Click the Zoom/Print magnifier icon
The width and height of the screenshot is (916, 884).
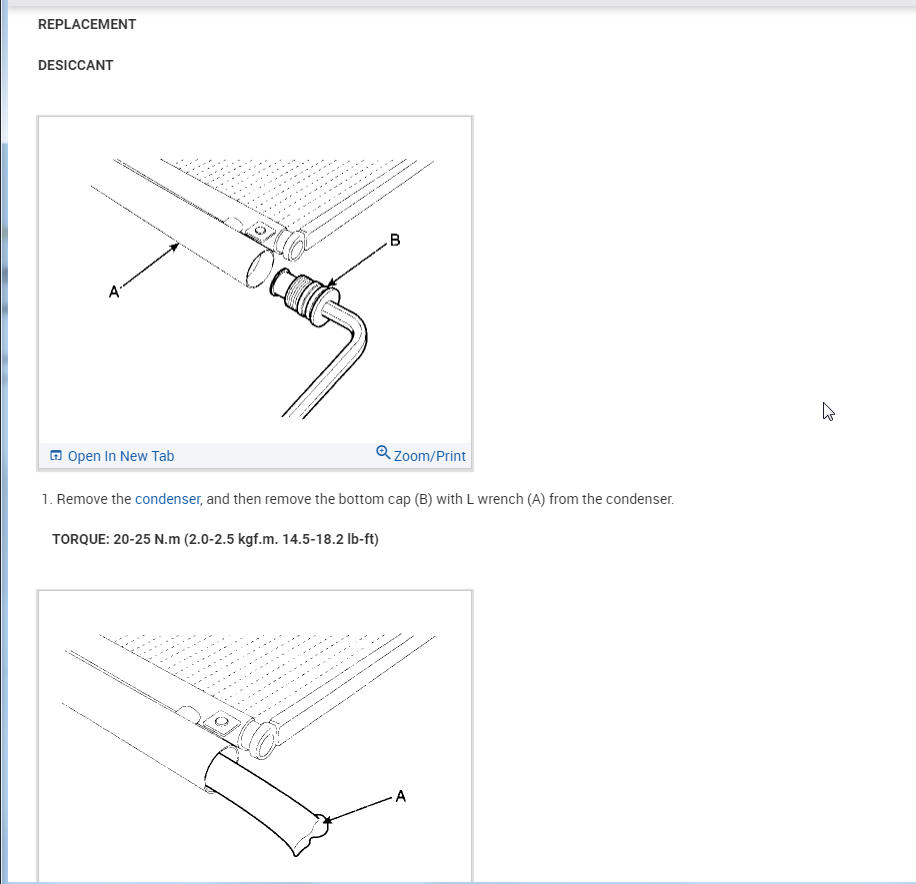tap(383, 452)
